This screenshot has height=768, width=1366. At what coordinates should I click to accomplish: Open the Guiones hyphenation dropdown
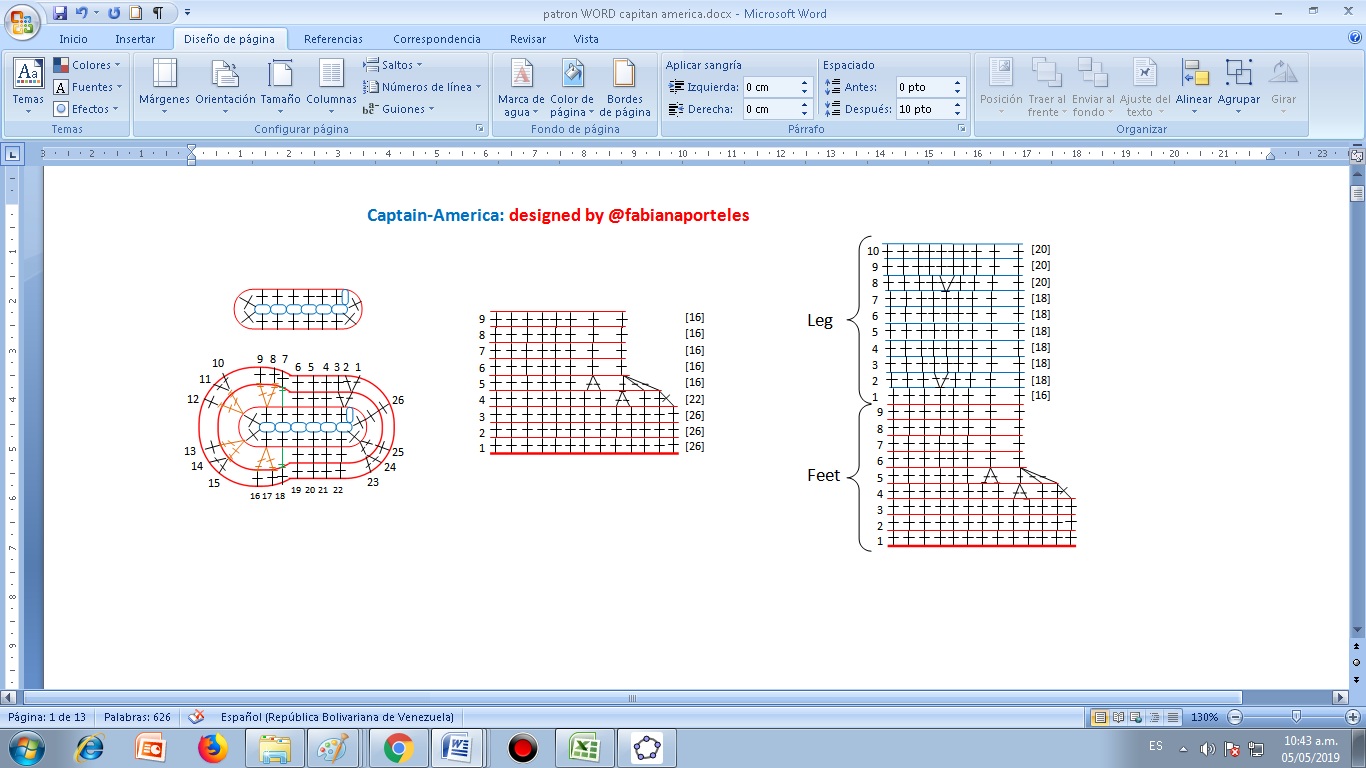click(x=399, y=109)
